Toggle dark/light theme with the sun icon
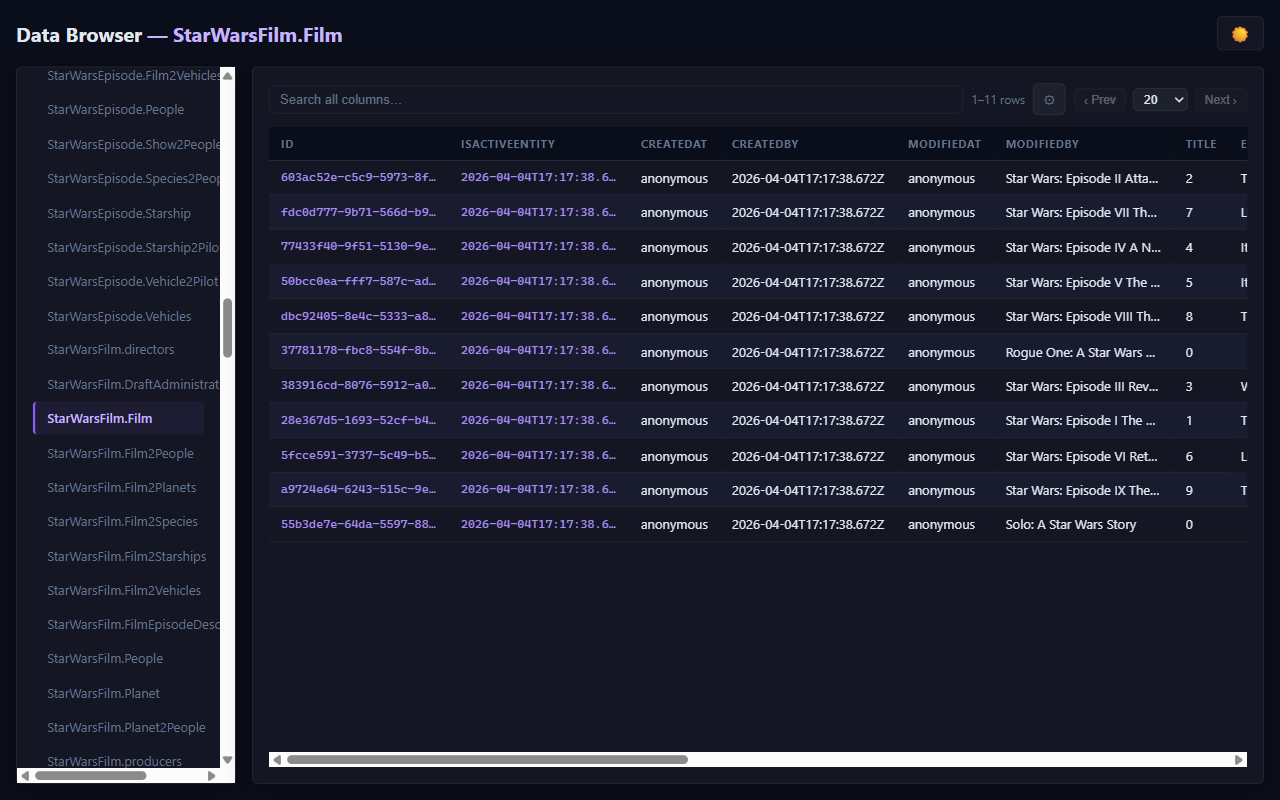The width and height of the screenshot is (1280, 800). [1239, 33]
